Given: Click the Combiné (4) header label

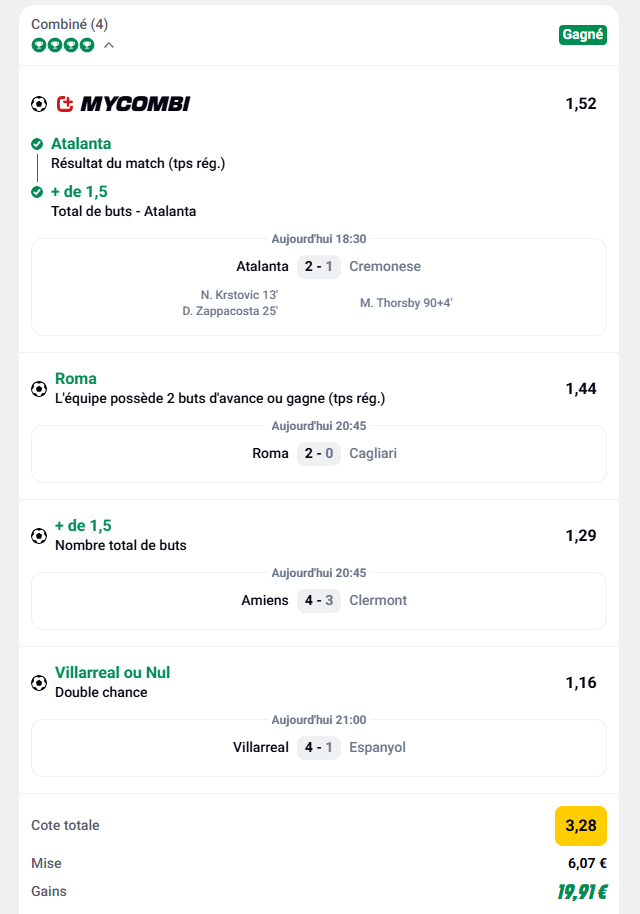Looking at the screenshot, I should (x=69, y=23).
